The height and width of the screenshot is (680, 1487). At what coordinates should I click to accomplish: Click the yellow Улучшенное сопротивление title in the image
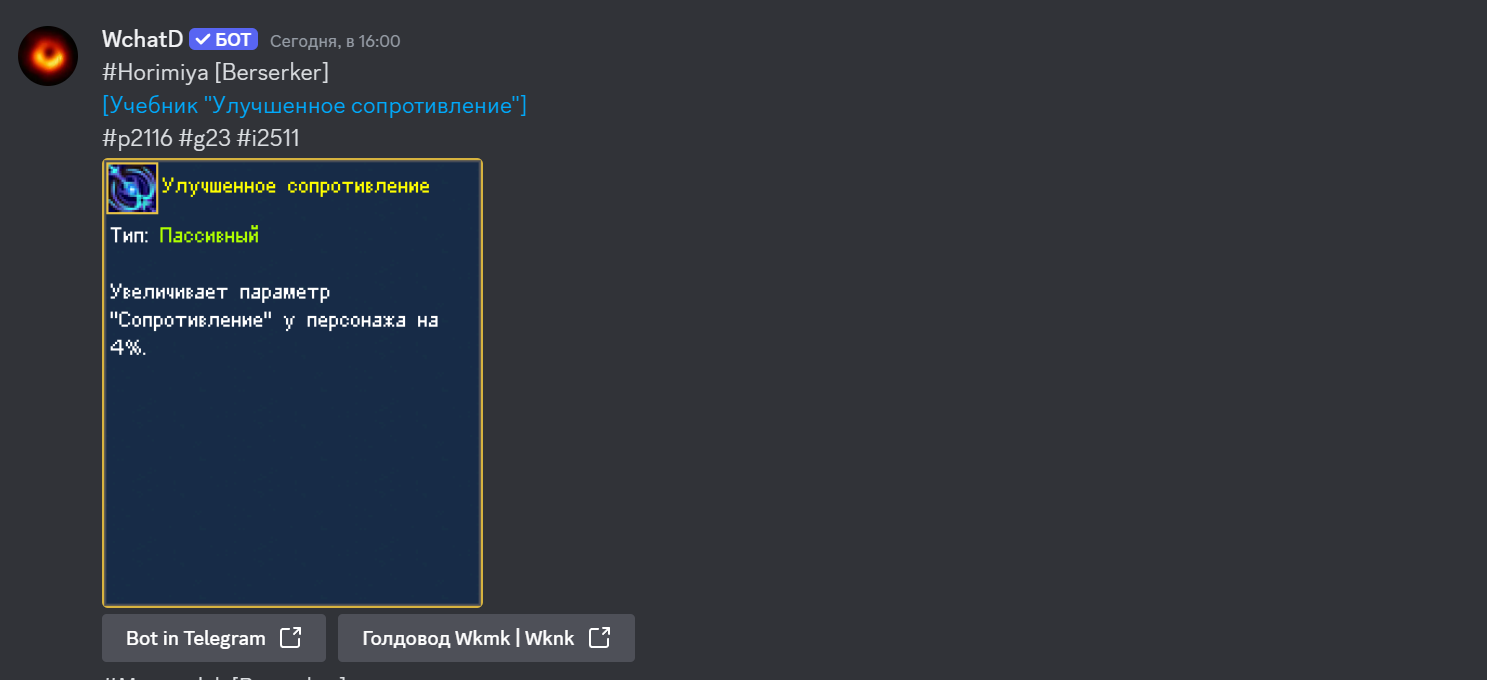pyautogui.click(x=295, y=186)
